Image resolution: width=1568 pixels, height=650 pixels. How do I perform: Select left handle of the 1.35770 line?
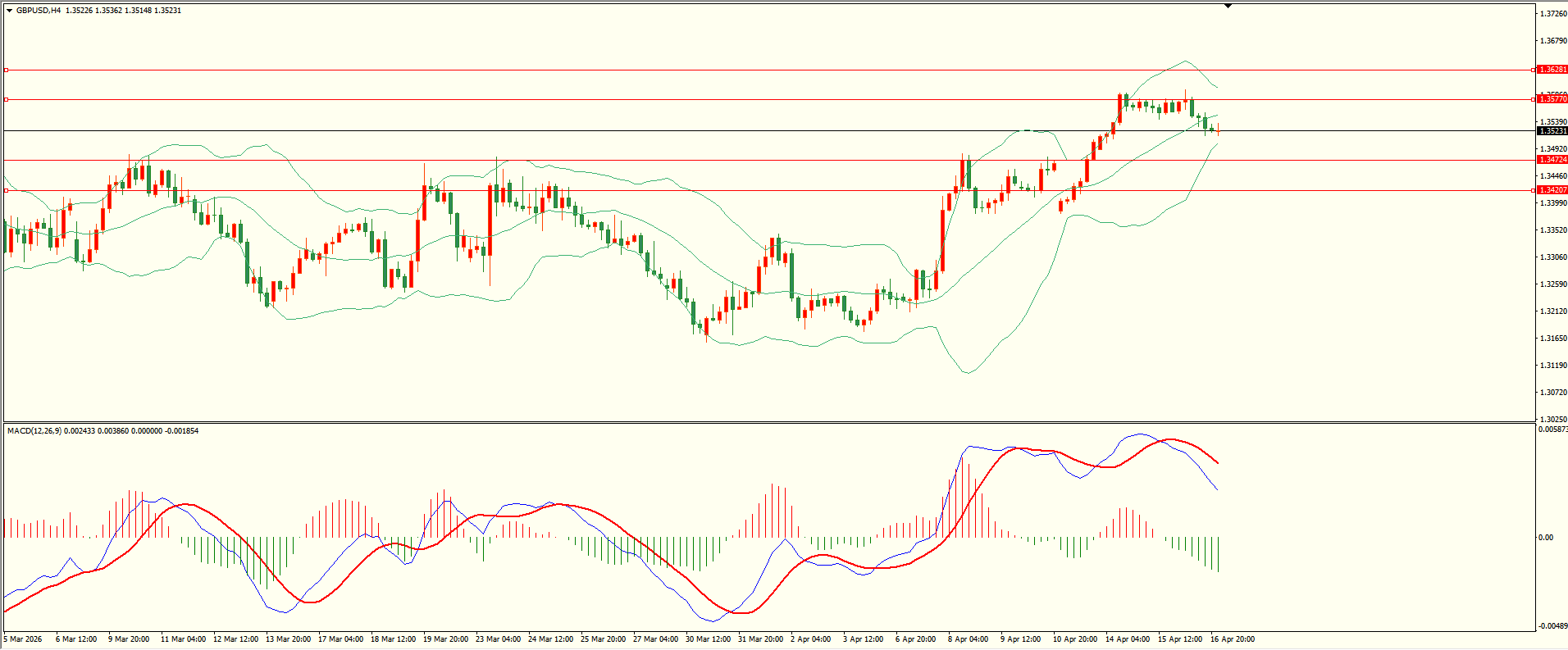coord(7,99)
